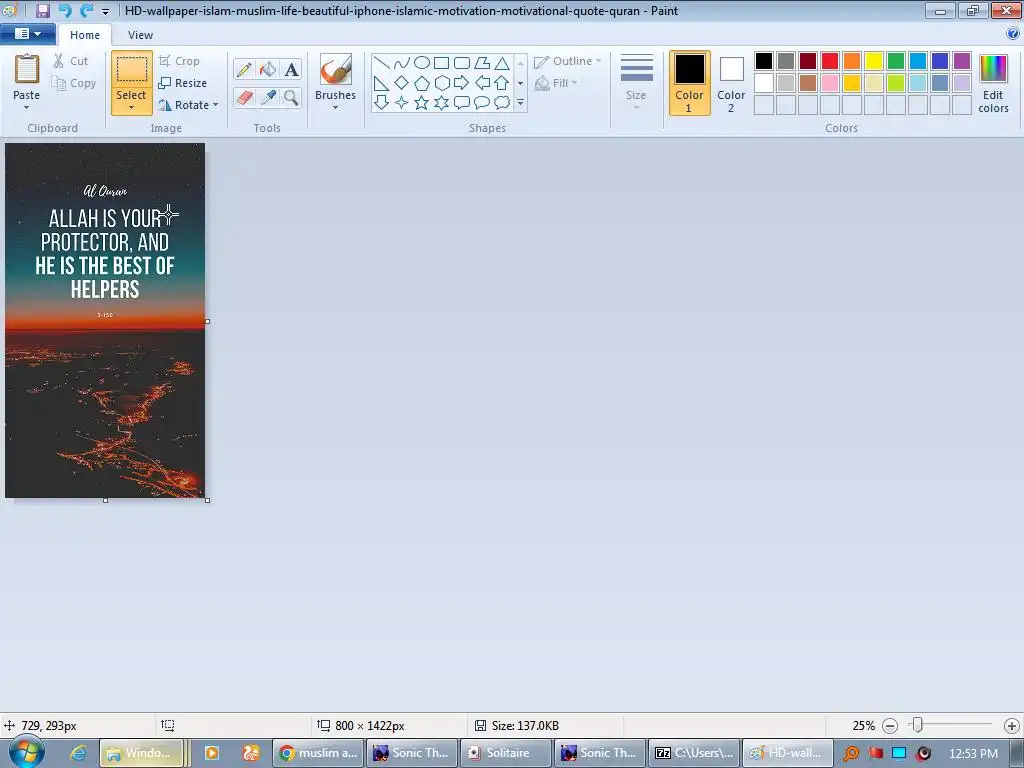Choose the Right arrow shape

(x=462, y=83)
